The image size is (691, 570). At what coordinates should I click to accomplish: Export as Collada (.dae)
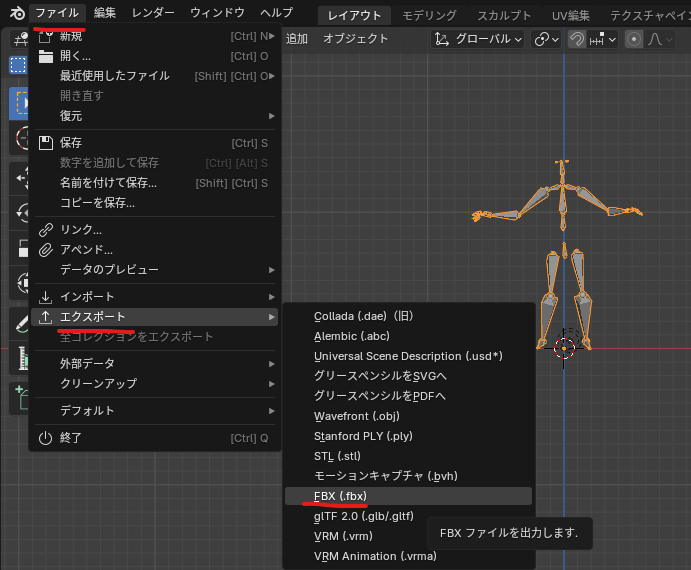click(x=409, y=316)
